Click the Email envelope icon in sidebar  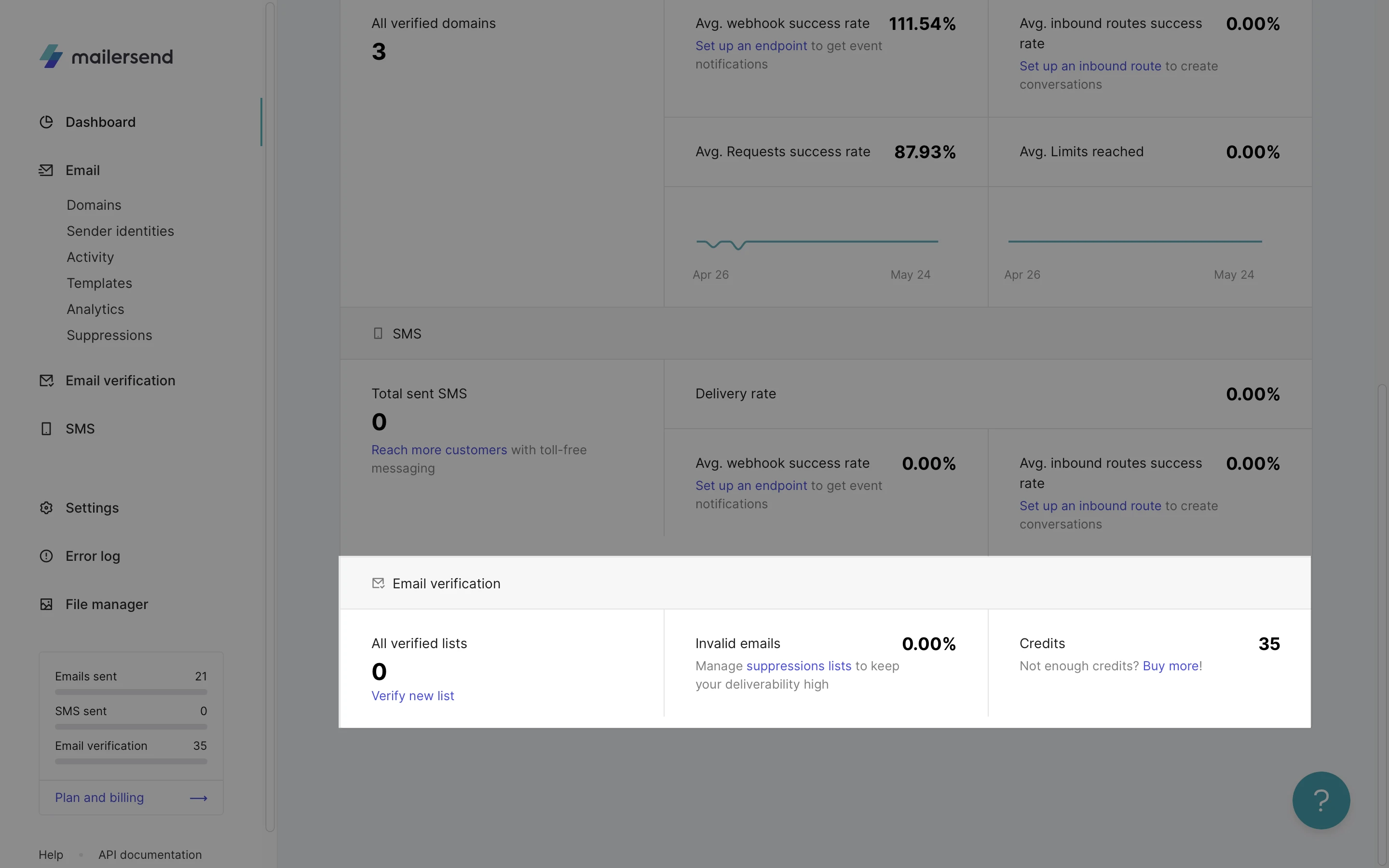46,171
